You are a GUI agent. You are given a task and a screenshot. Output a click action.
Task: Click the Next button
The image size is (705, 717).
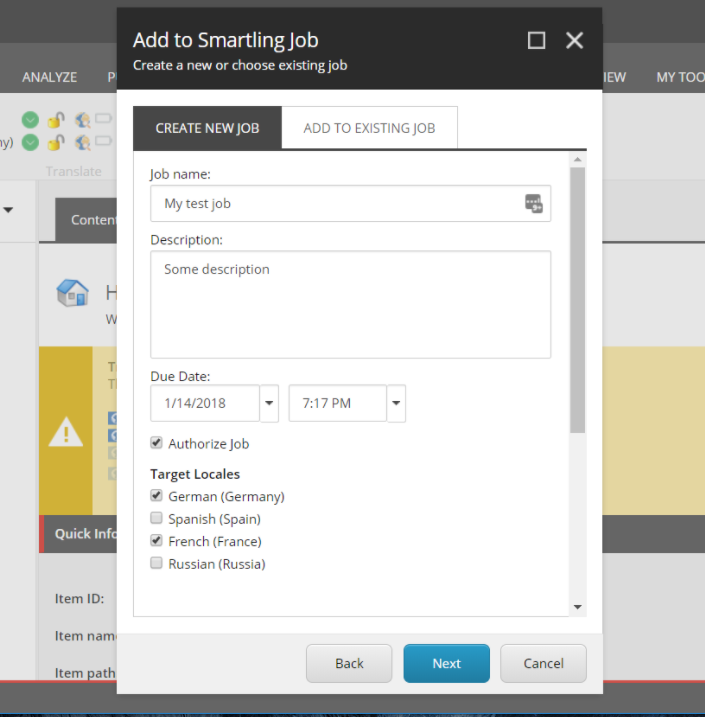[447, 663]
